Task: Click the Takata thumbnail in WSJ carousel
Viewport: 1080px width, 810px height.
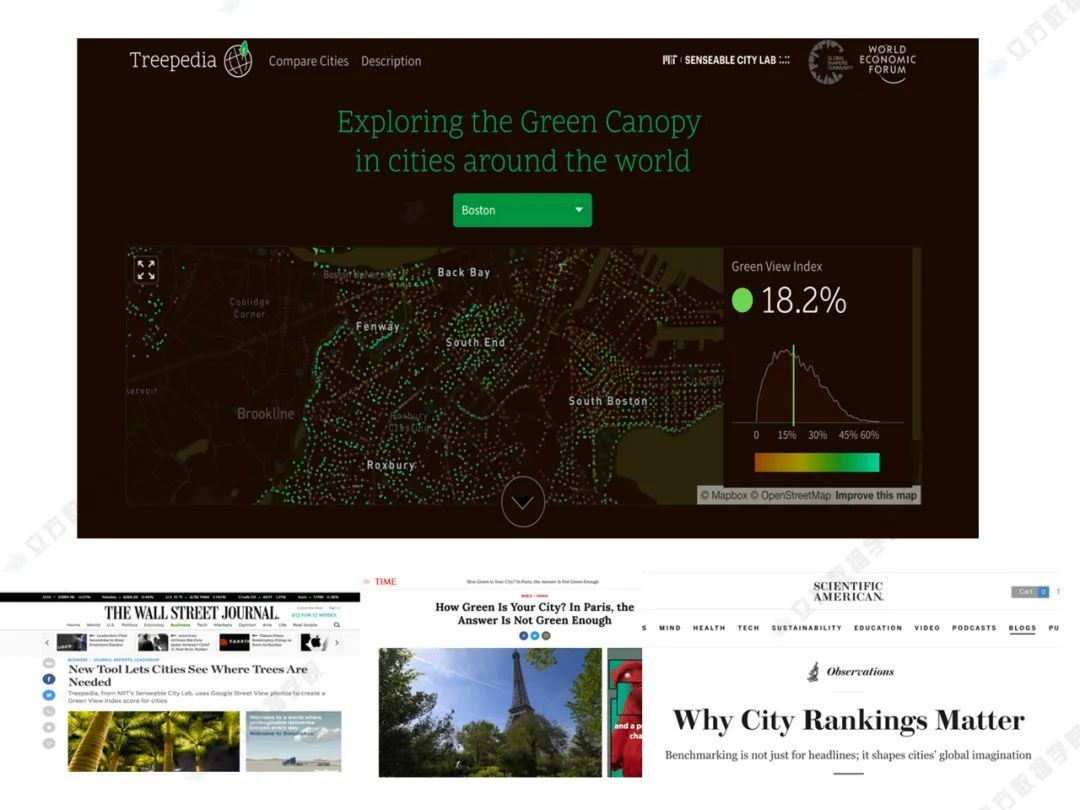Action: (x=234, y=643)
